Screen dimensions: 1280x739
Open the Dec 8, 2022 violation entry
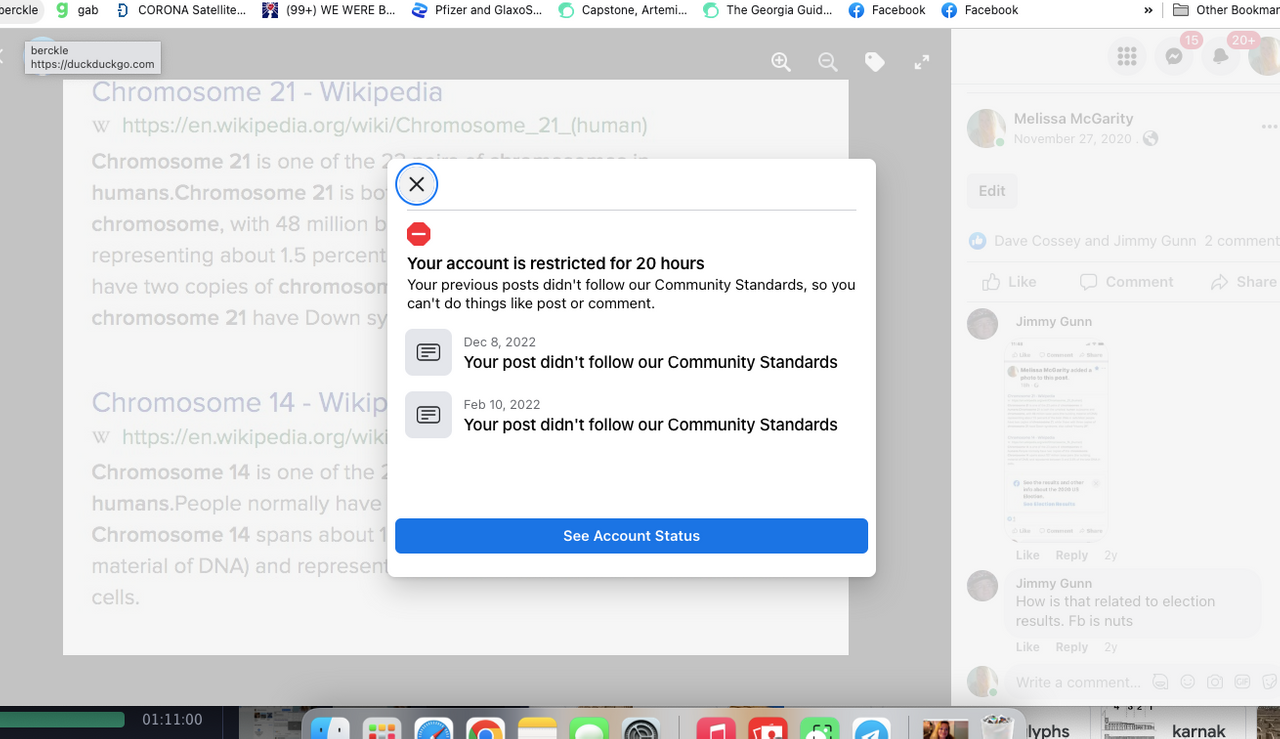click(631, 353)
